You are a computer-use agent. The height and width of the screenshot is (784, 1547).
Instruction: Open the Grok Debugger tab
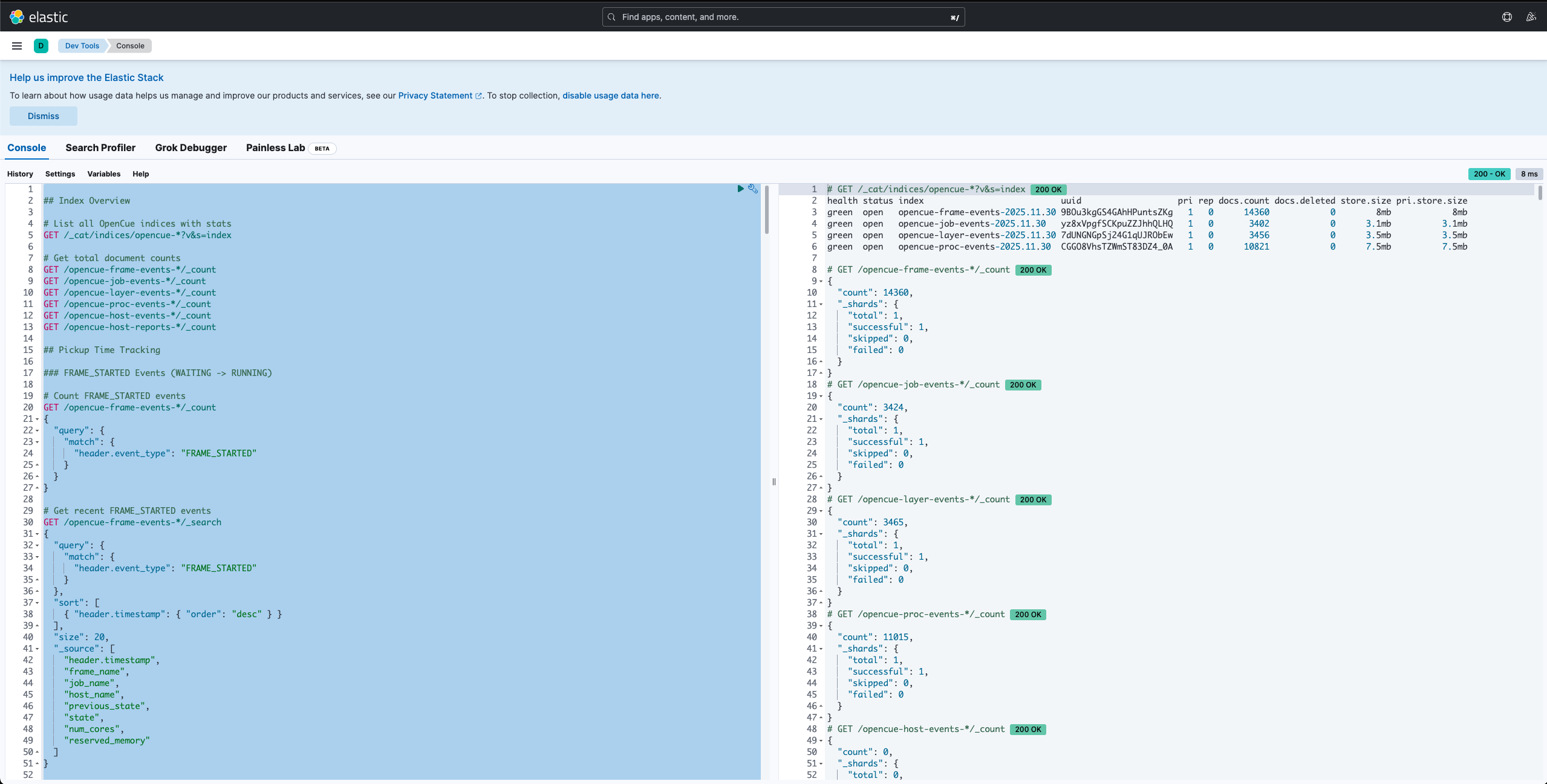[x=191, y=147]
